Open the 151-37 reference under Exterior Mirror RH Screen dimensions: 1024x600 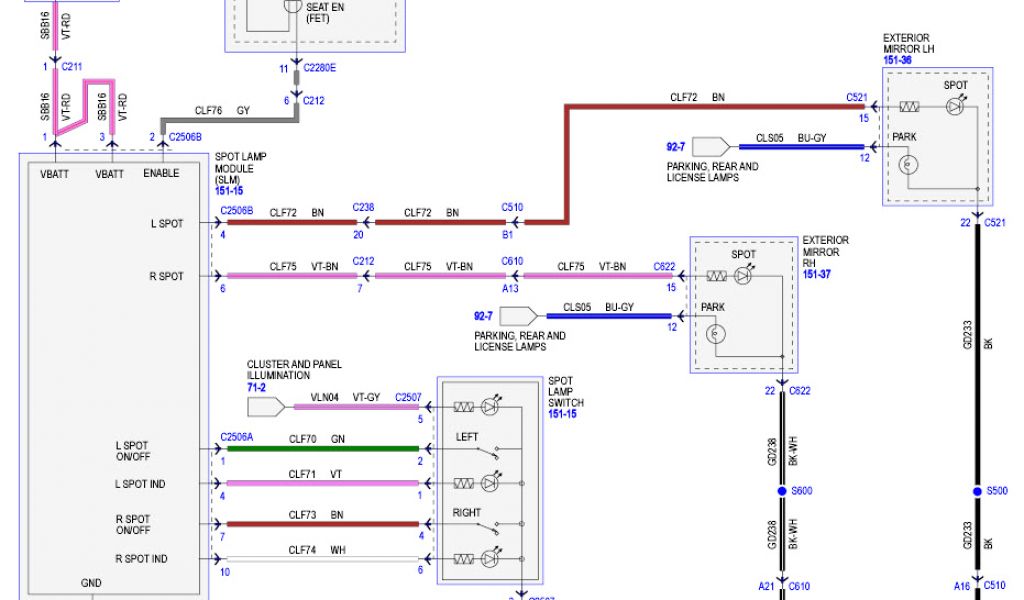coord(817,273)
